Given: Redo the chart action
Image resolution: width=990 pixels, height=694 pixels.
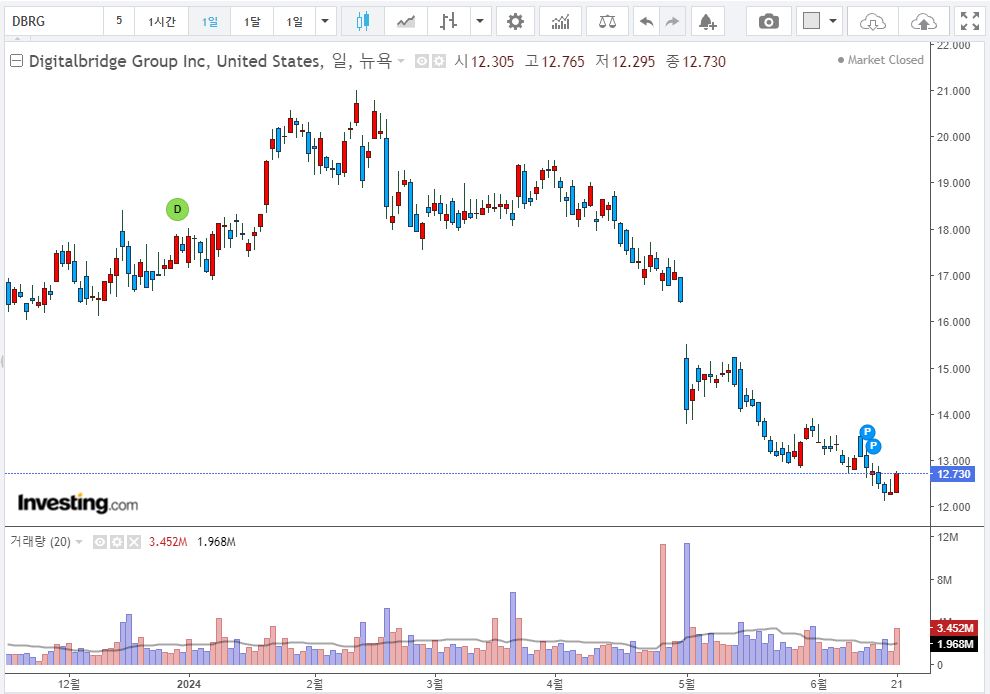Looking at the screenshot, I should coord(672,21).
